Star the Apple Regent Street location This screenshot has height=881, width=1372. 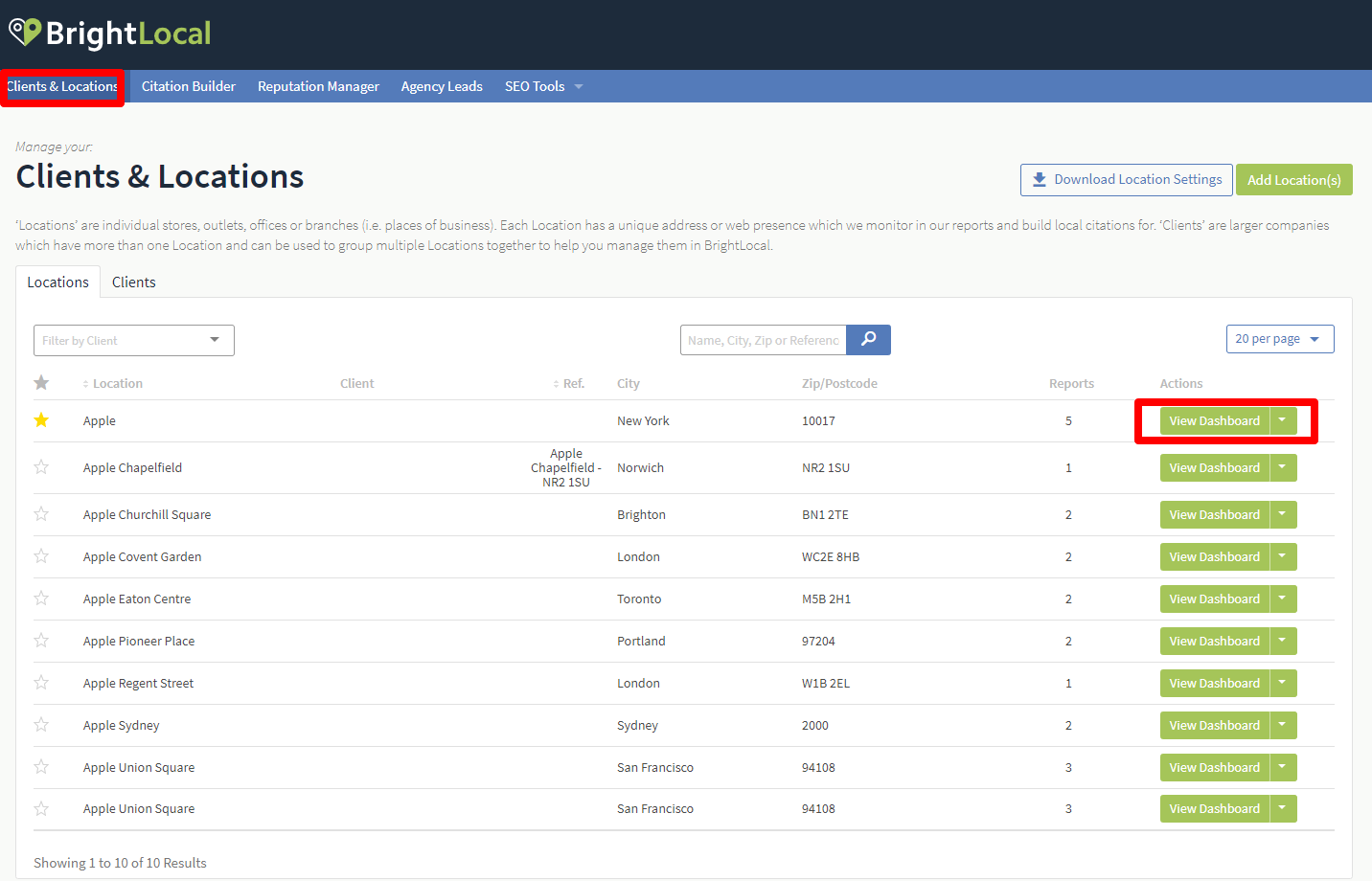click(41, 683)
